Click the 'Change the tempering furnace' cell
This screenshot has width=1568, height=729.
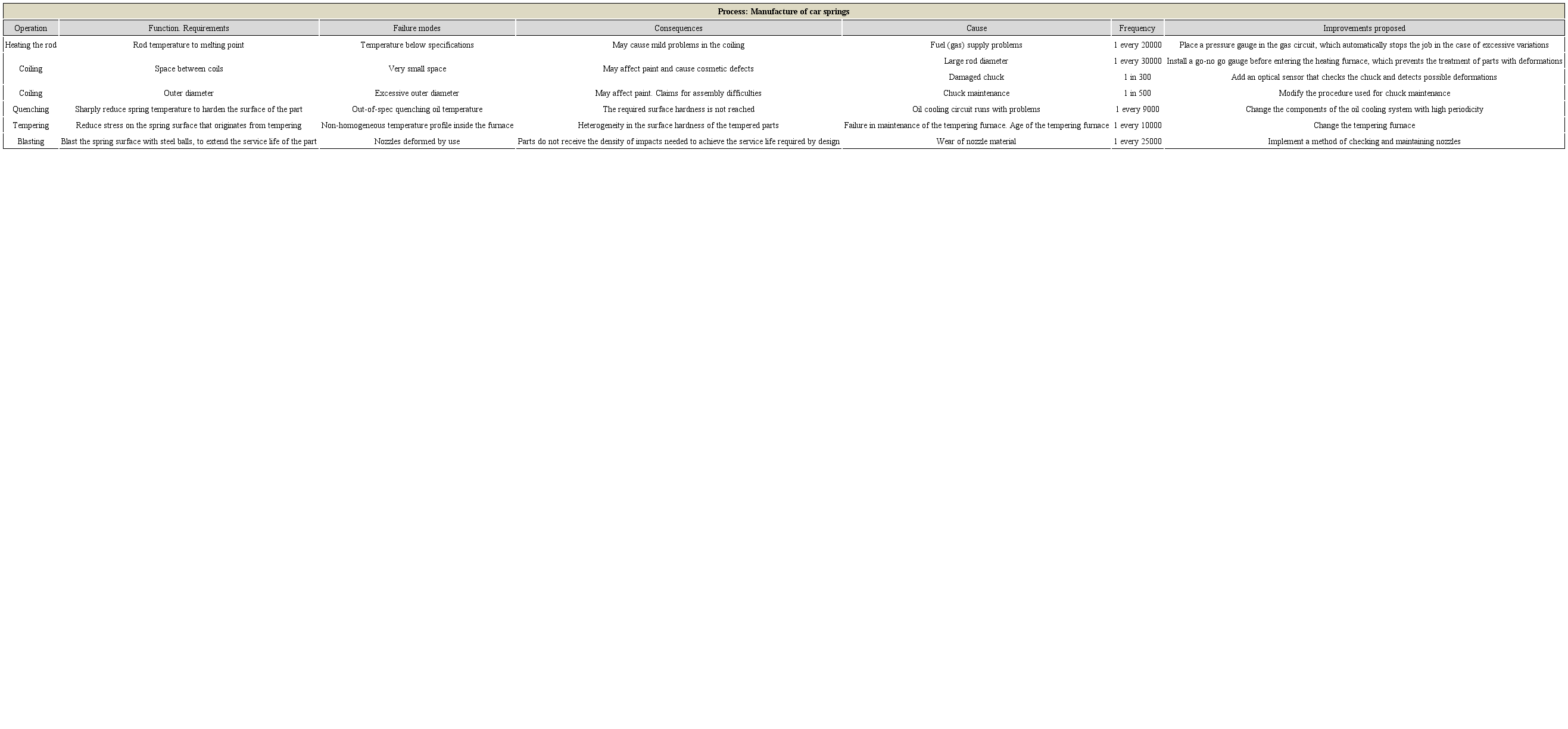pyautogui.click(x=1364, y=125)
